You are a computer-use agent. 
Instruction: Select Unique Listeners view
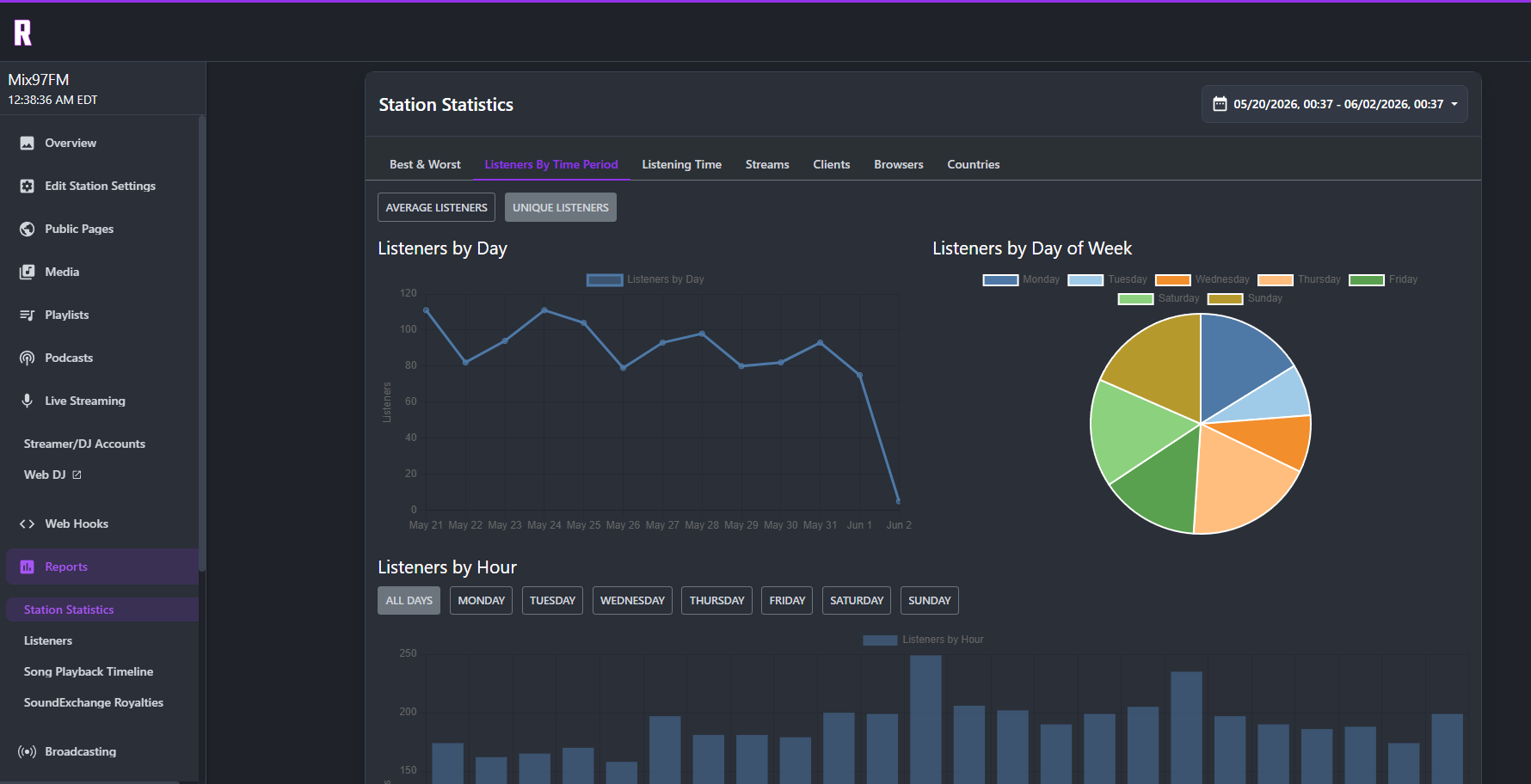coord(561,207)
